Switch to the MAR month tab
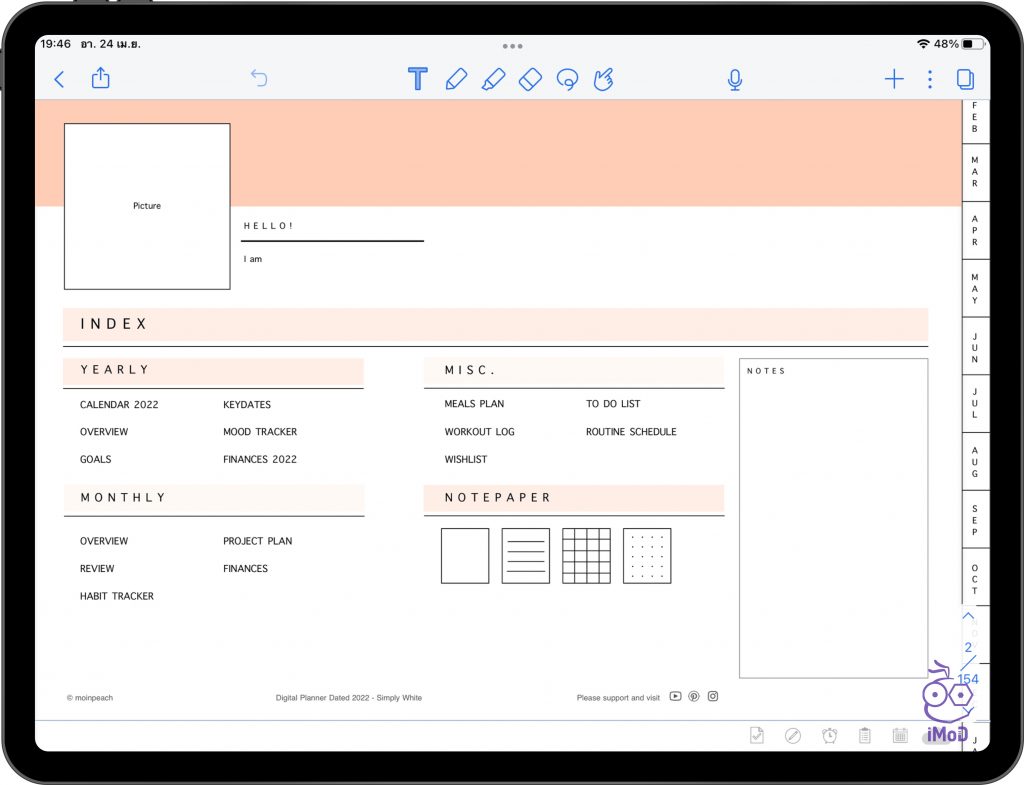Screen dimensions: 1024x785 (974, 171)
